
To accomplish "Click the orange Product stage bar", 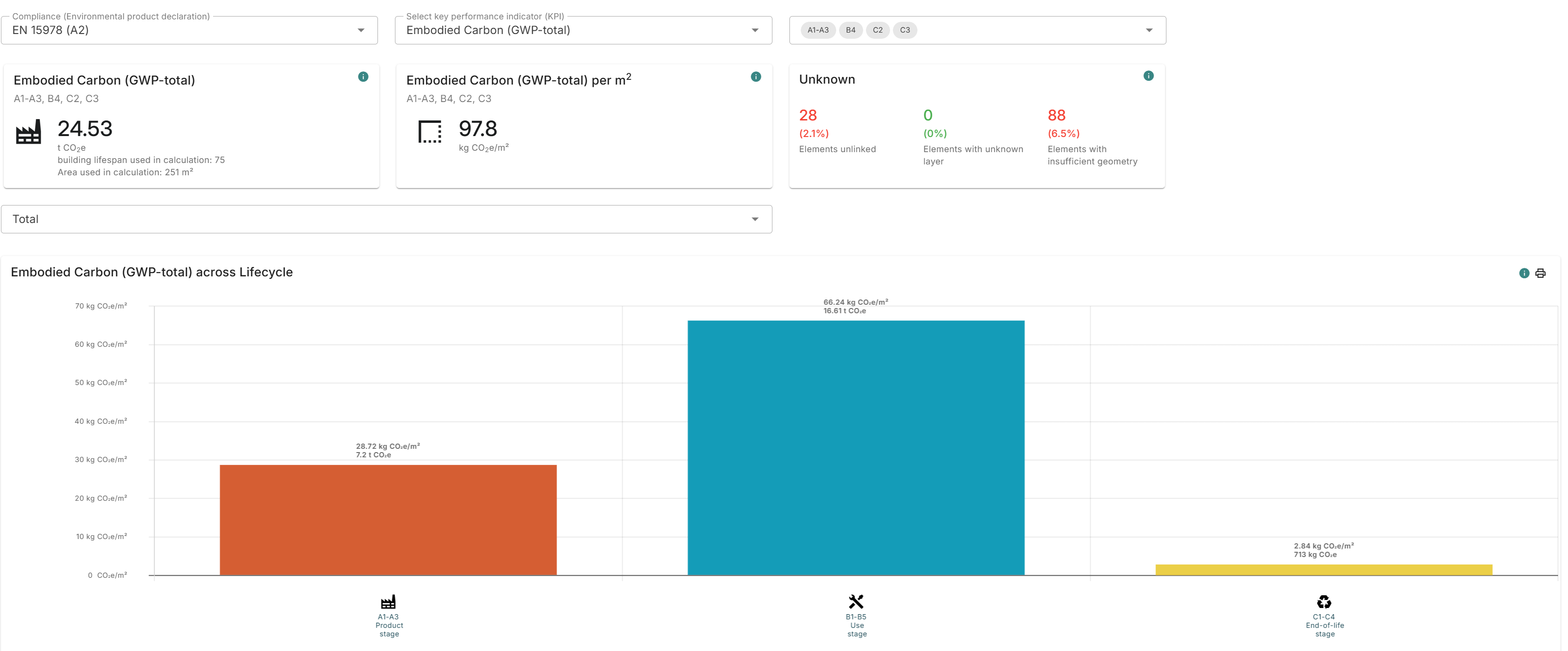I will 388,520.
